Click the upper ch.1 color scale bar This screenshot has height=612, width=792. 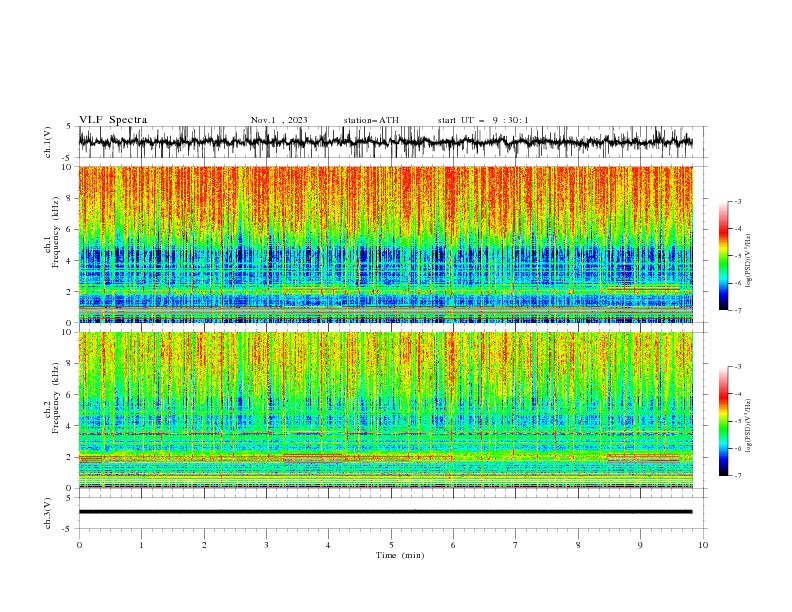click(724, 256)
